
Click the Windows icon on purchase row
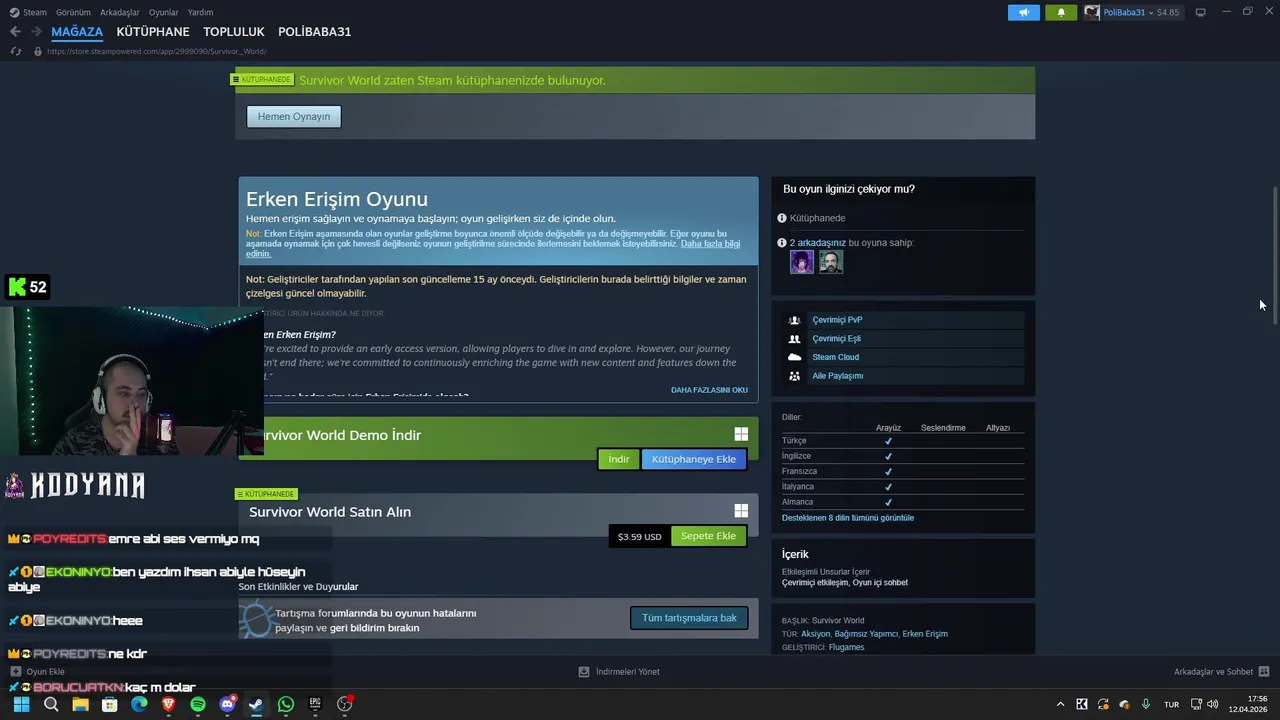click(741, 511)
